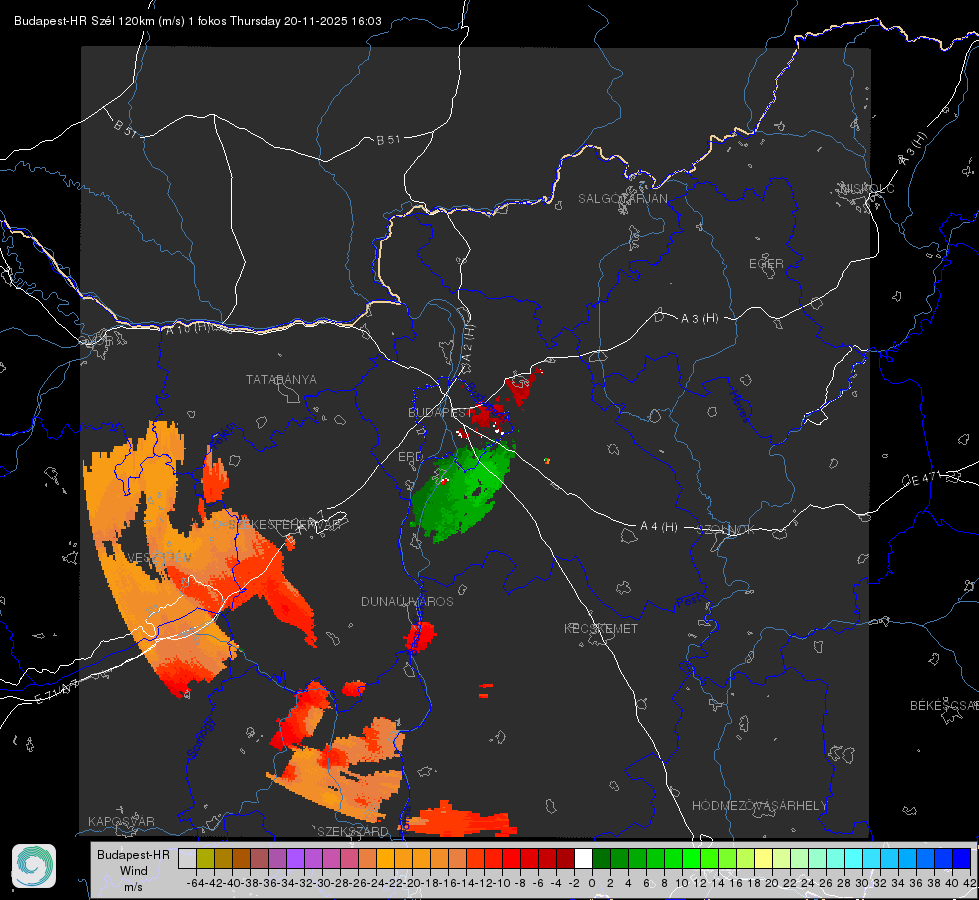
Task: Pick the light gray swatch starting the legend
Action: point(187,859)
